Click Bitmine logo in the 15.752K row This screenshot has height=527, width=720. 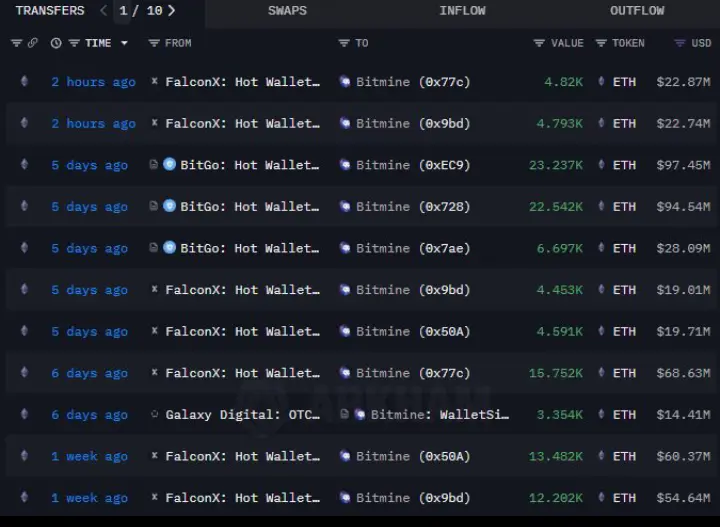[345, 373]
